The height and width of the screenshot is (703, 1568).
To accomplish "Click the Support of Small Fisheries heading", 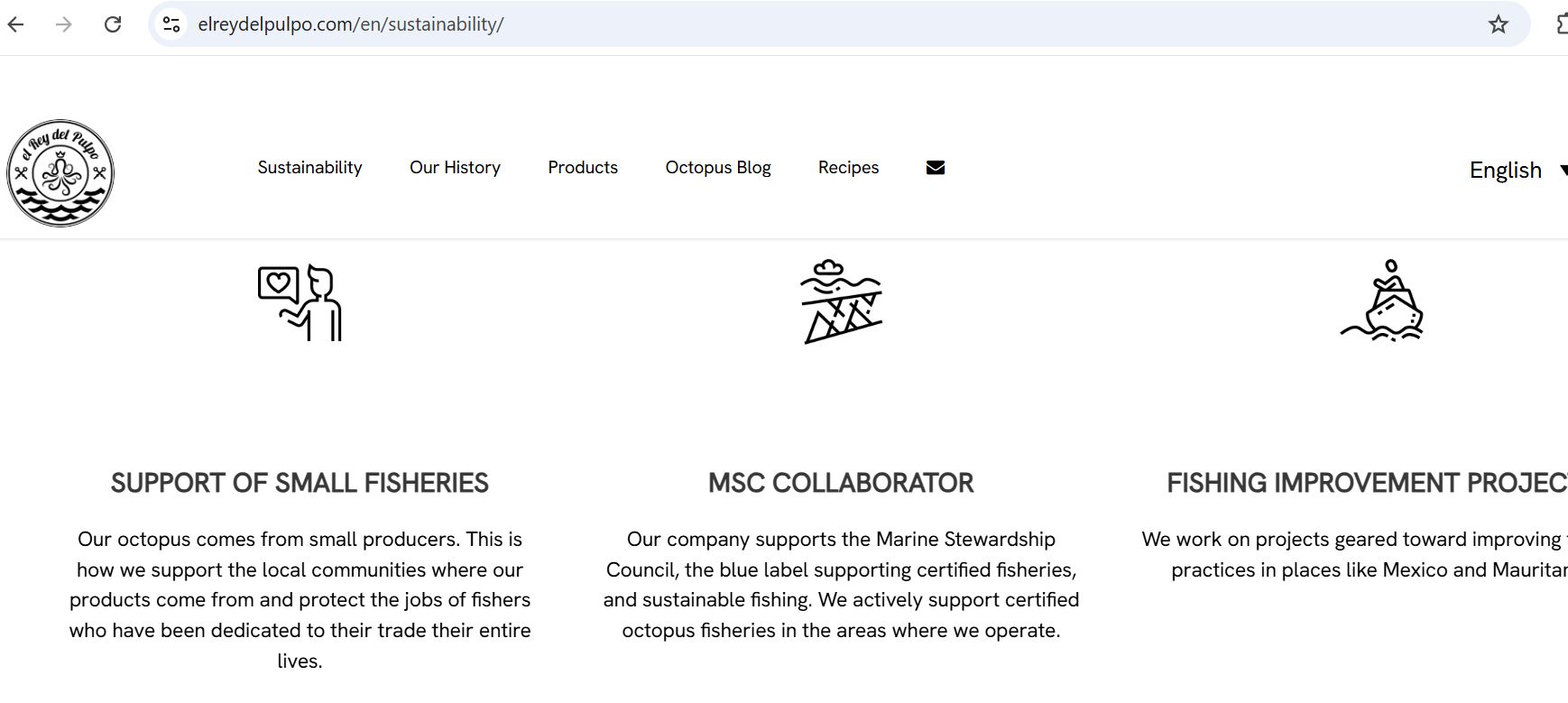I will [x=300, y=483].
